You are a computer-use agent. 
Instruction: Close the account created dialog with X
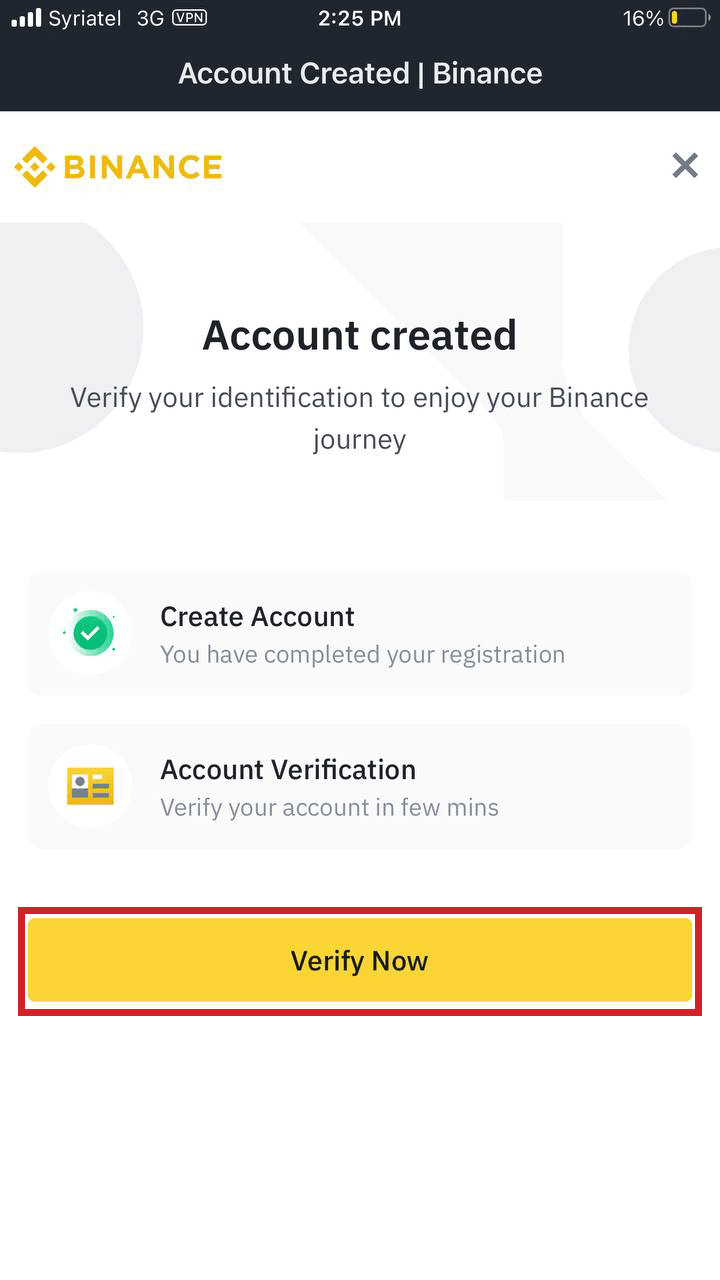click(685, 165)
